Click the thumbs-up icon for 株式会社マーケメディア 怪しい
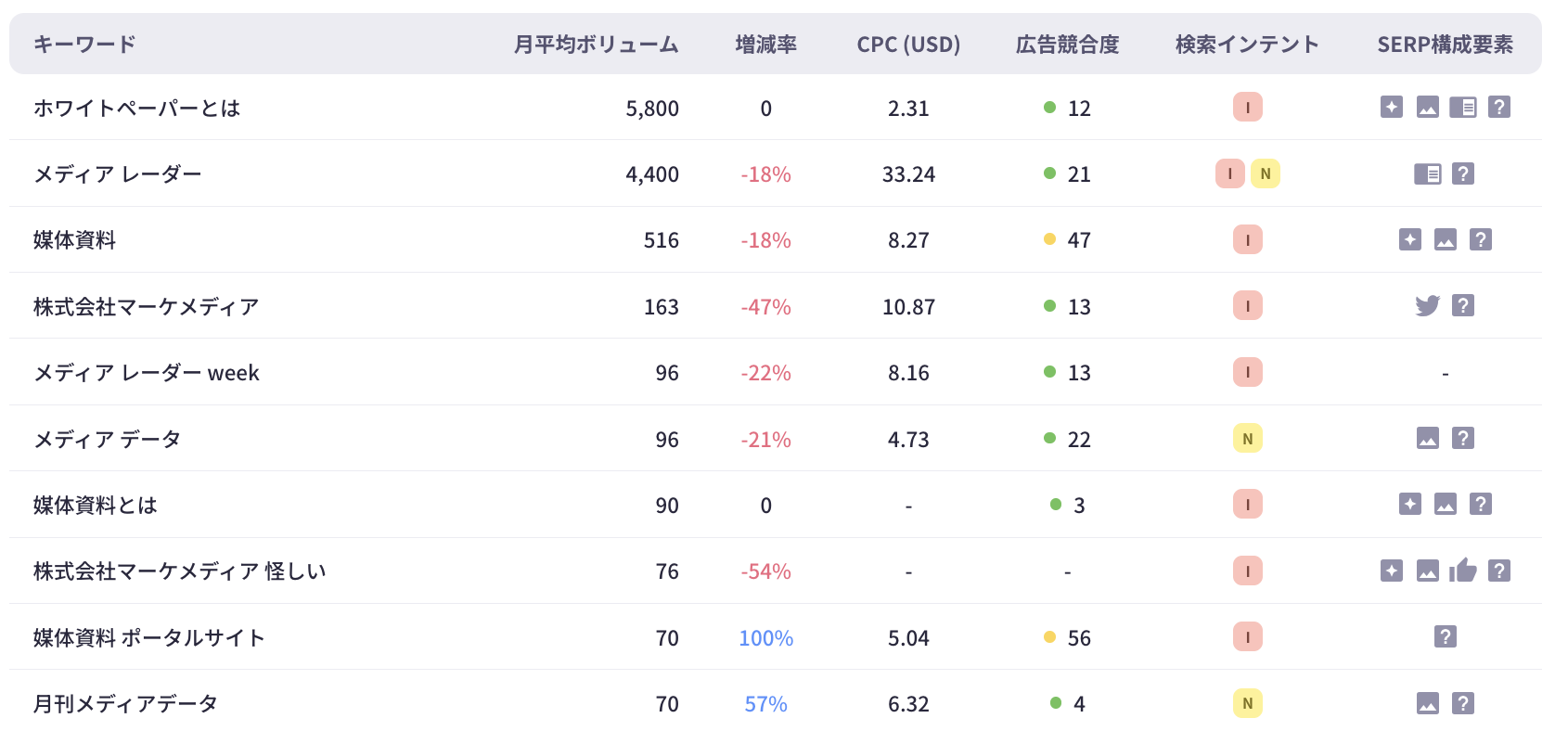The image size is (1568, 731). pyautogui.click(x=1463, y=571)
